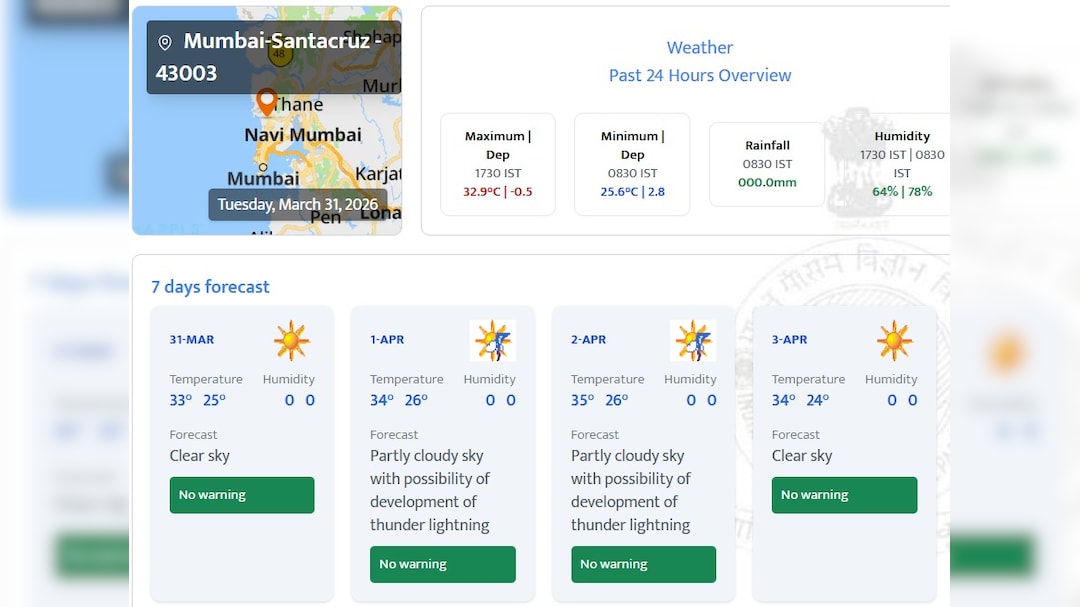Click the yellow highway 48 marker on map
Image resolution: width=1080 pixels, height=607 pixels.
[x=280, y=54]
